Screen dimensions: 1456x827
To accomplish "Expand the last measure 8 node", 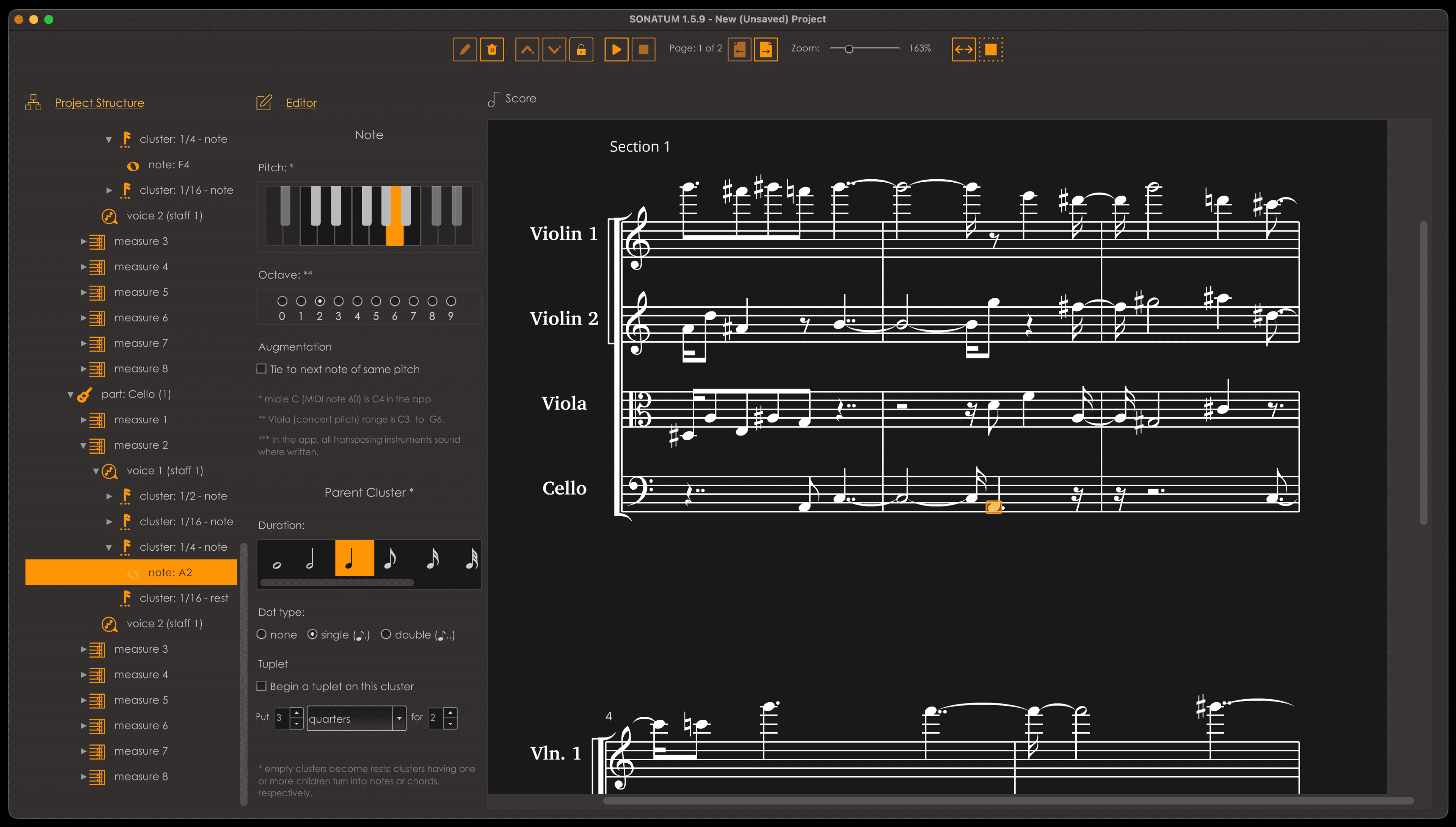I will click(x=83, y=777).
